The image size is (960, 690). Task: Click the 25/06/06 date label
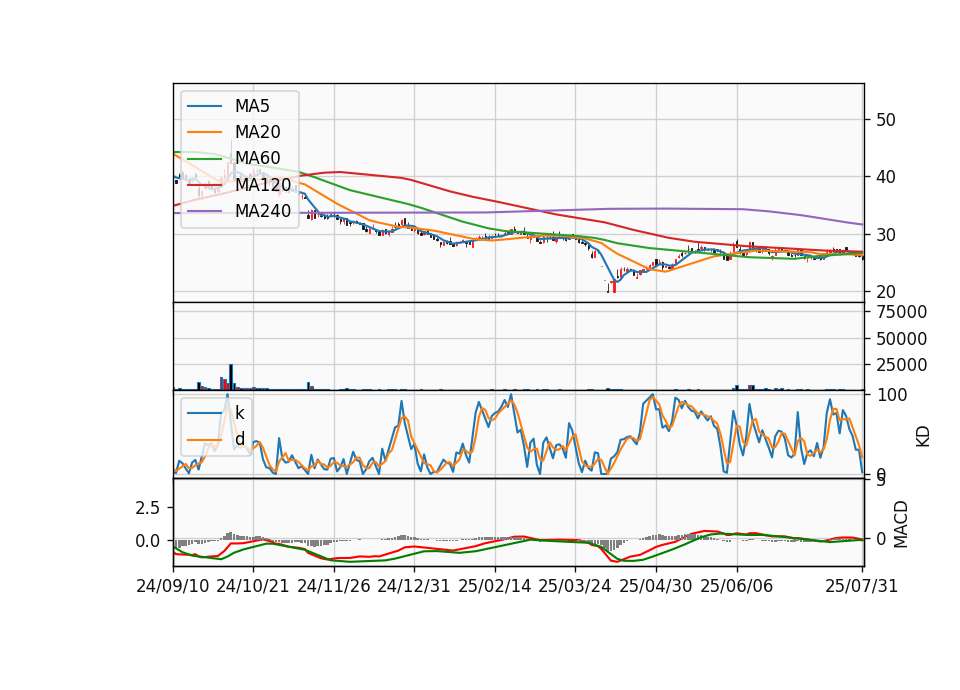[737, 586]
